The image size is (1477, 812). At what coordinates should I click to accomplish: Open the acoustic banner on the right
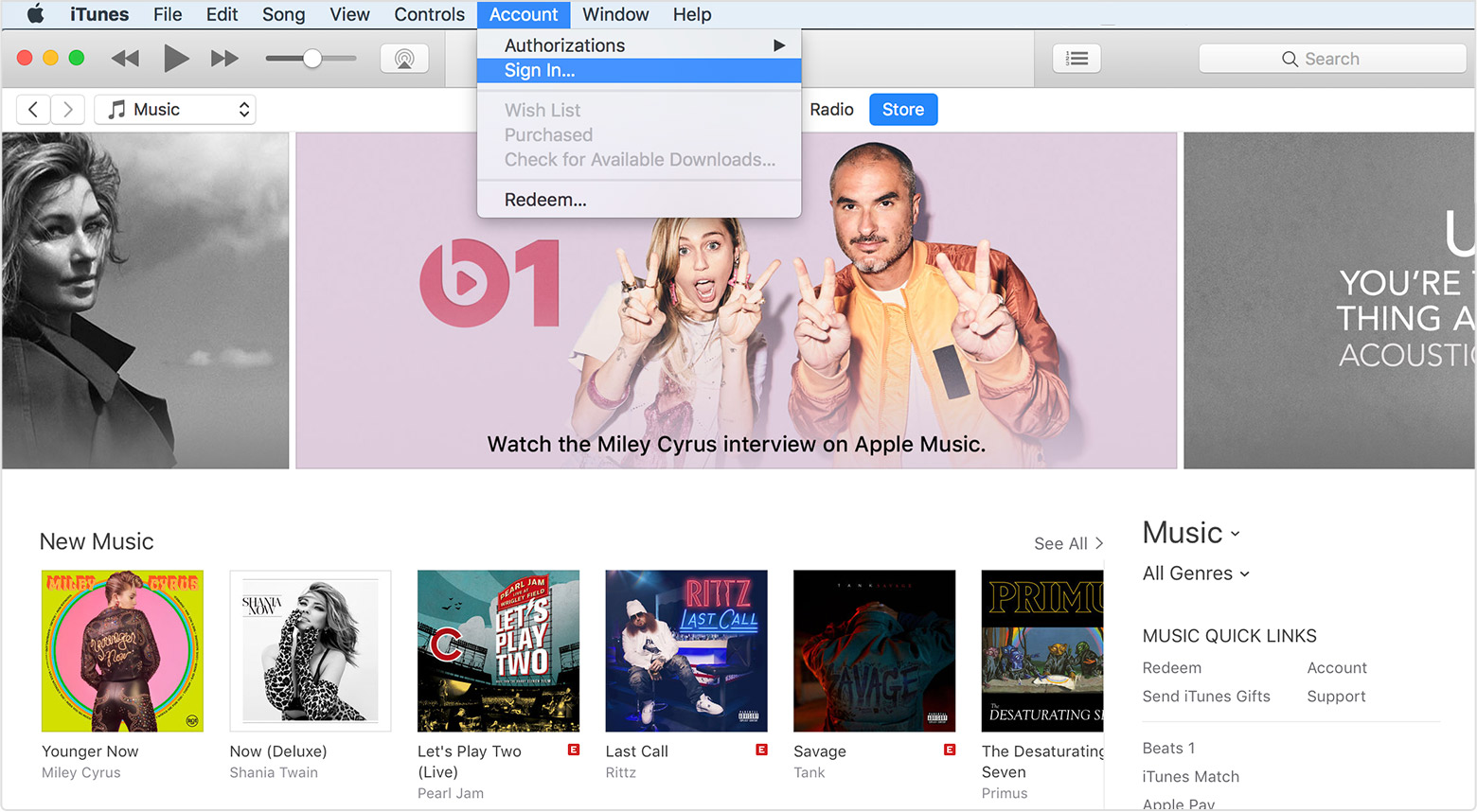point(1328,301)
